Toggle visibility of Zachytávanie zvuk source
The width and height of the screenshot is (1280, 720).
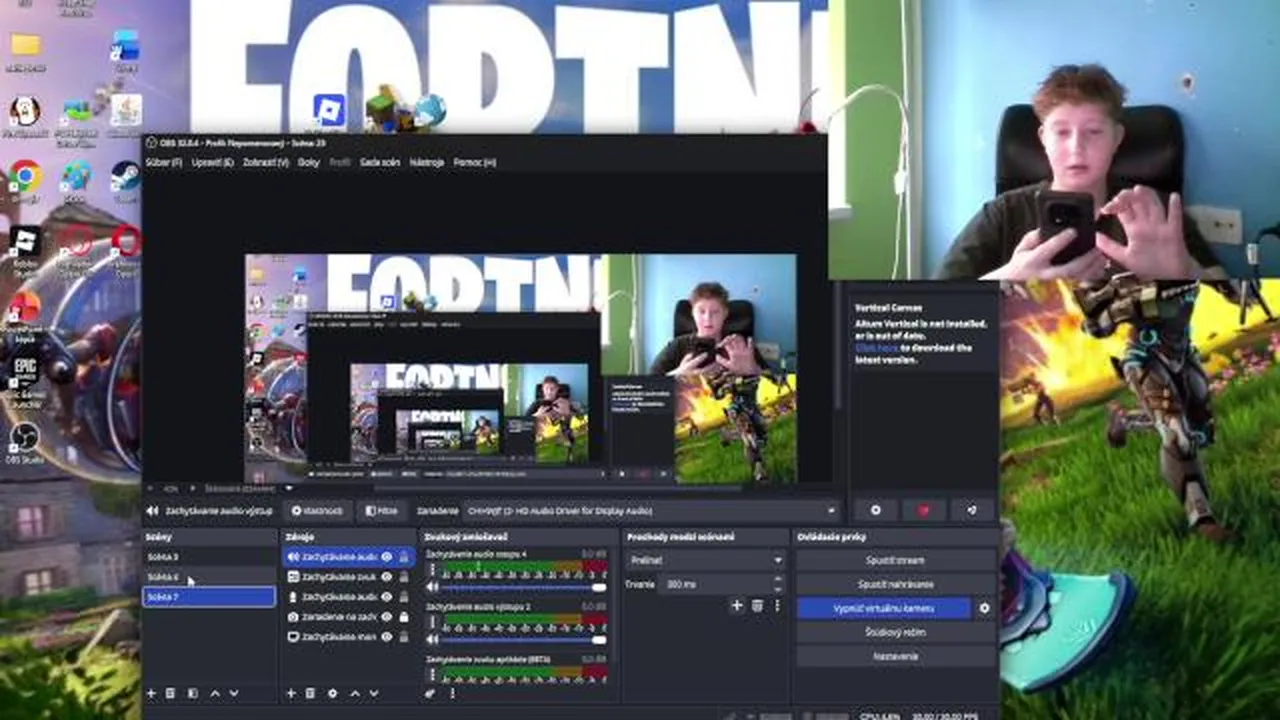[387, 577]
